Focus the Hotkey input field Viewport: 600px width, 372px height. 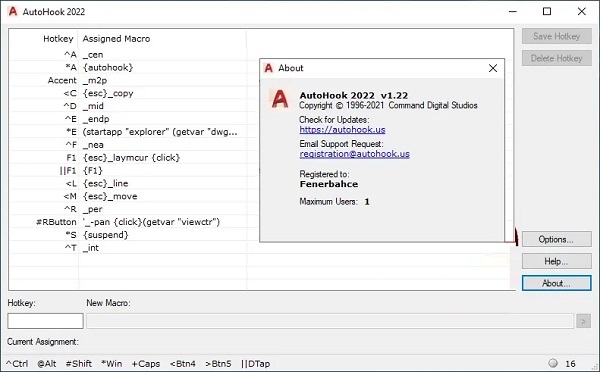(45, 321)
